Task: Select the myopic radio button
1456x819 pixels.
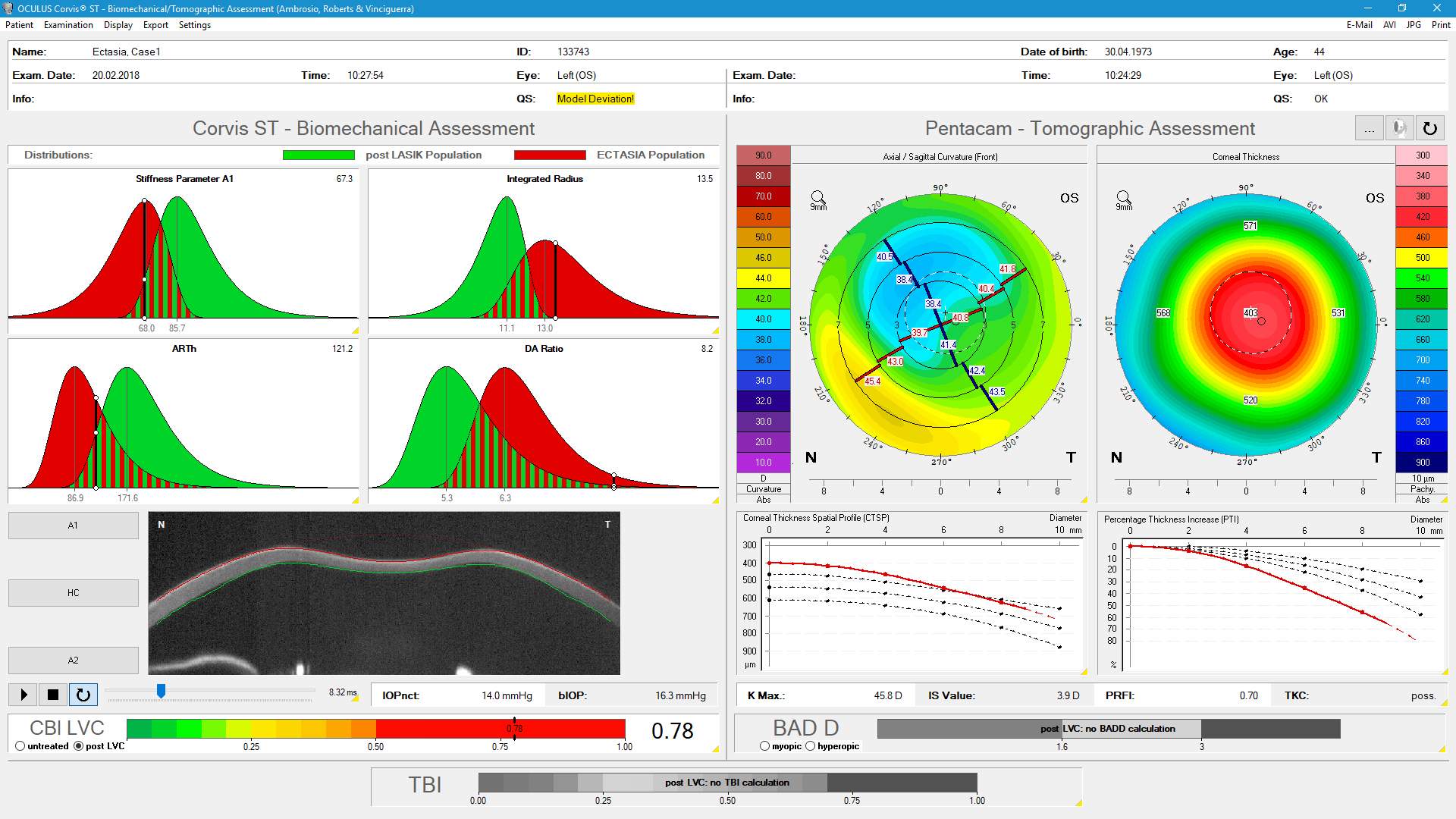Action: pyautogui.click(x=764, y=746)
